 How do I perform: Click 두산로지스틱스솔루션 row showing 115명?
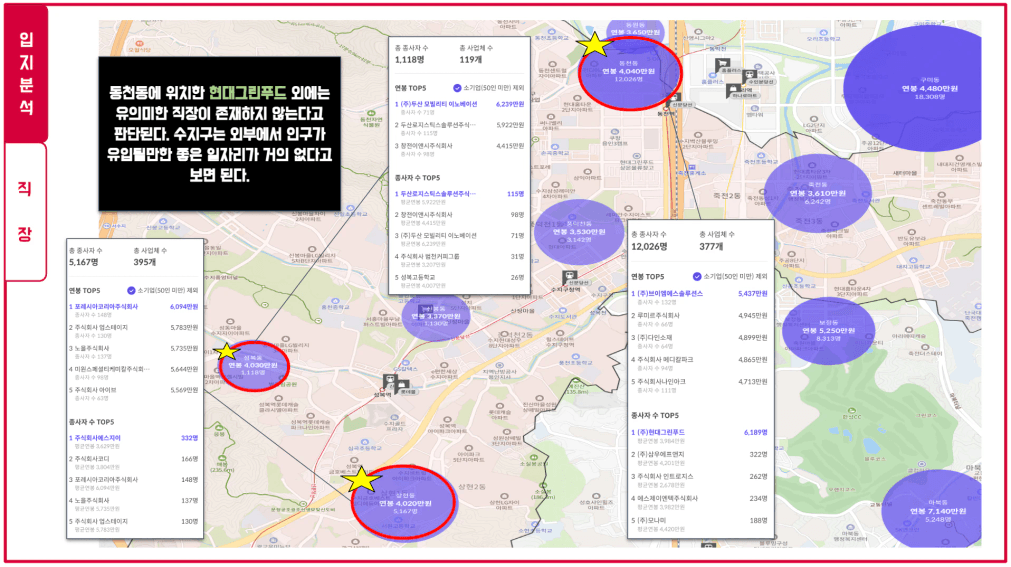[x=459, y=197]
